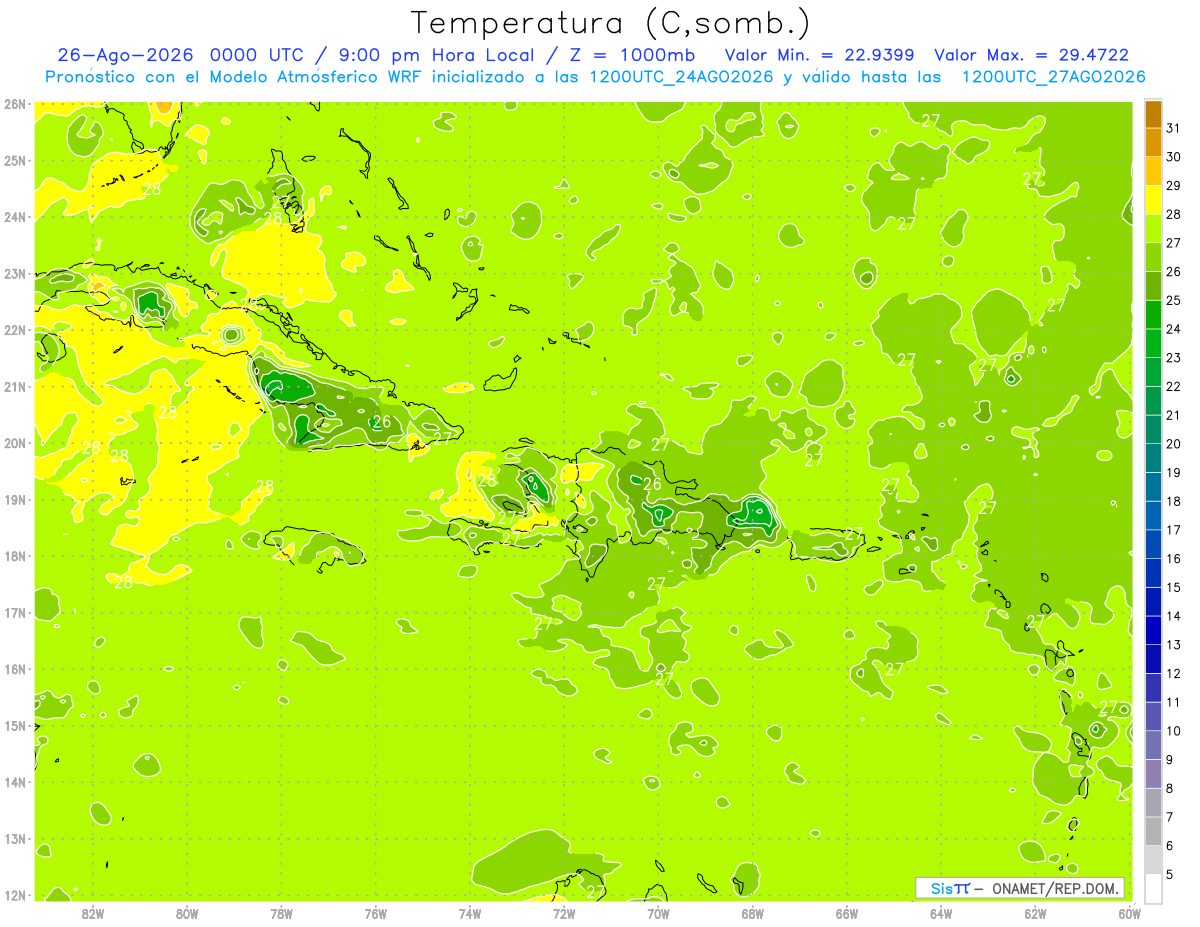This screenshot has width=1200, height=927.
Task: Click the 72W longitude axis label
Action: [x=564, y=913]
